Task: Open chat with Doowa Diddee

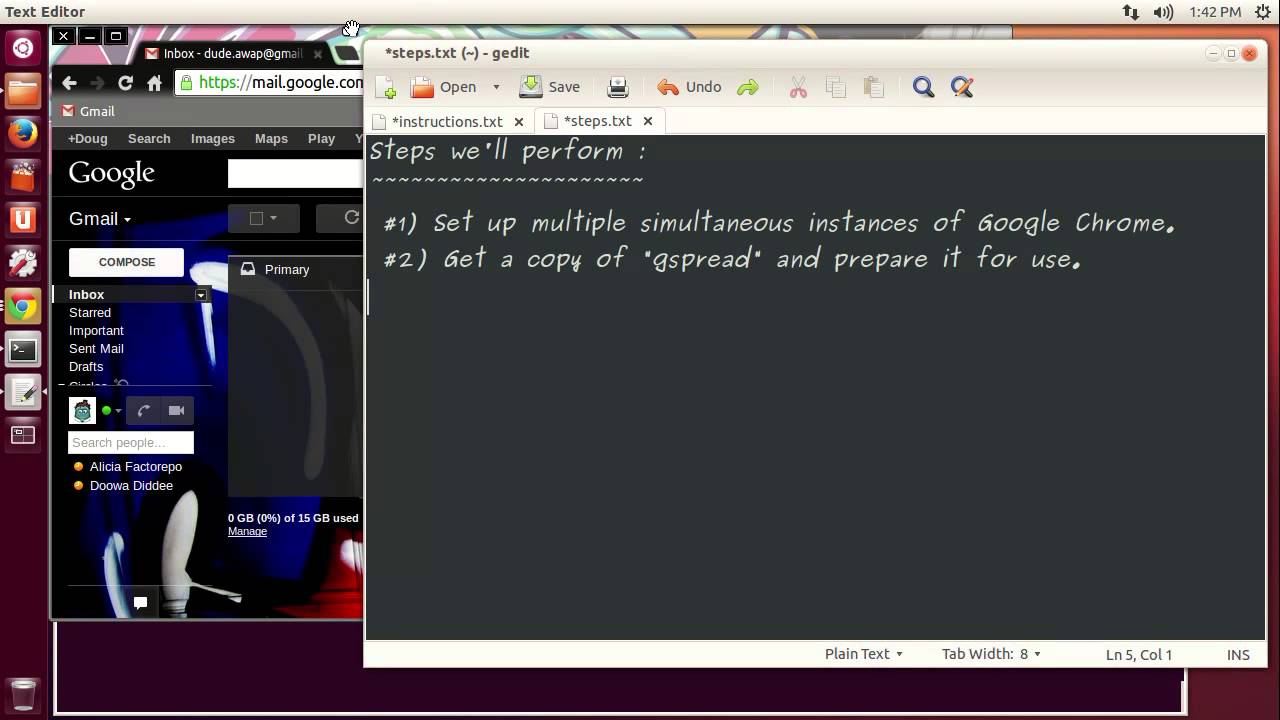Action: (131, 486)
